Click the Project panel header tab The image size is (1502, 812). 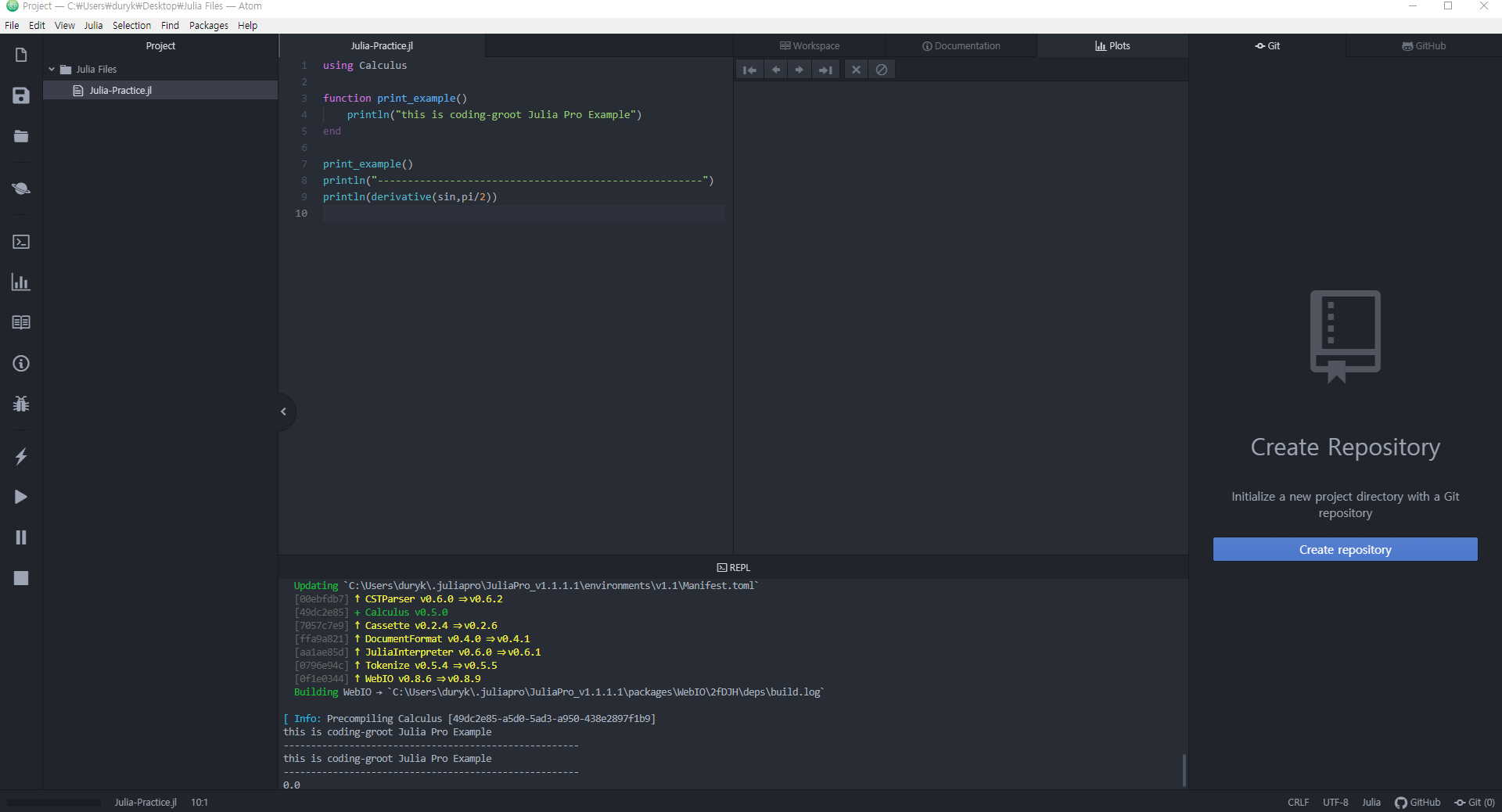point(160,45)
